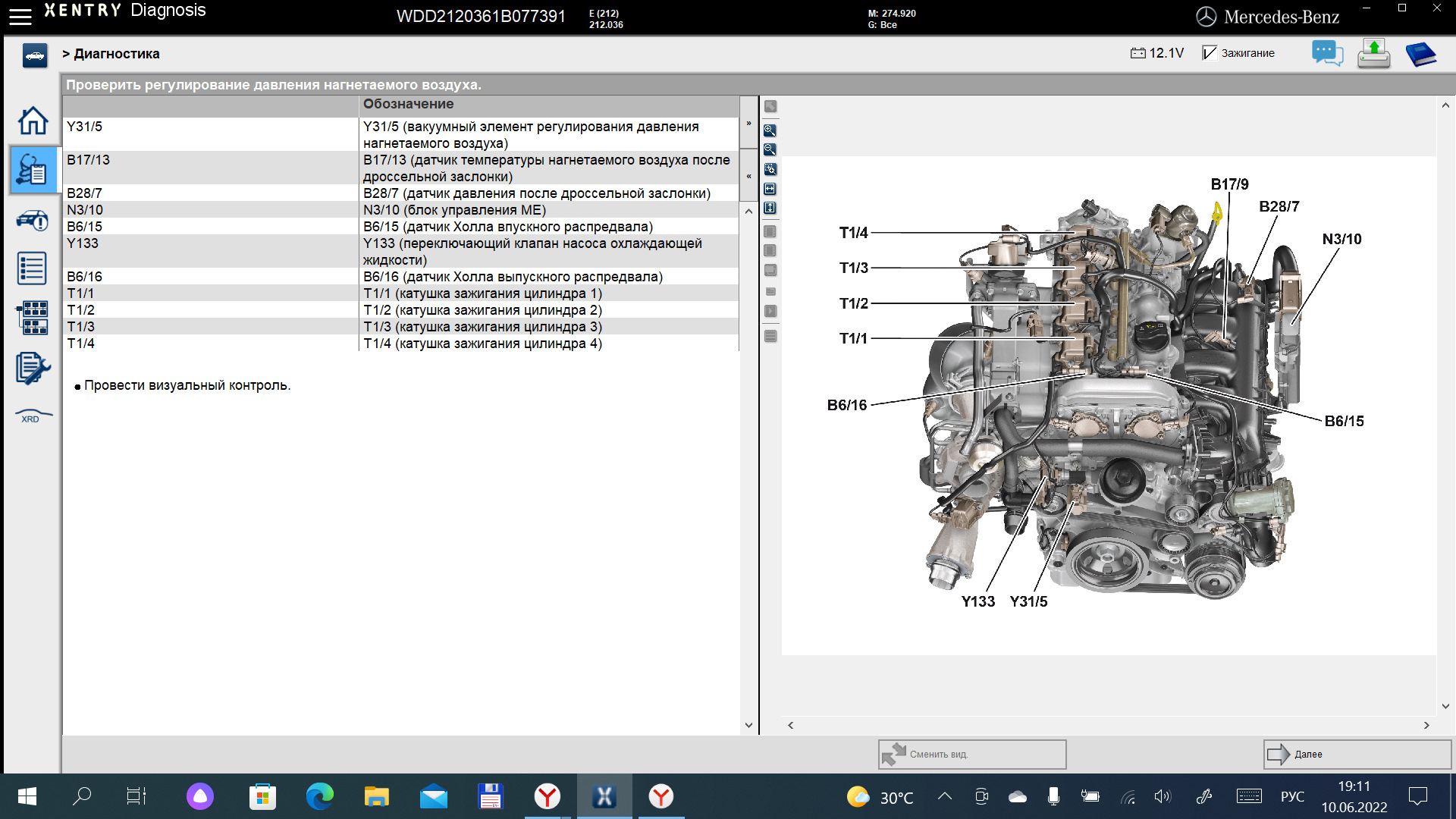Expand the panel with double right arrow
1456x819 pixels.
(748, 123)
